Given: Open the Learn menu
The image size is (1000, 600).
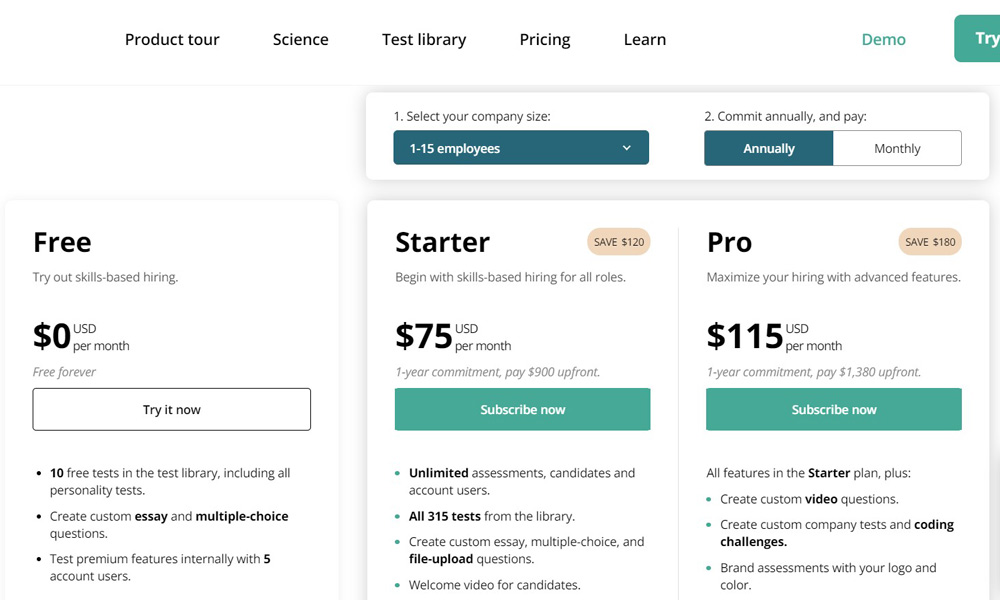Looking at the screenshot, I should click(644, 40).
